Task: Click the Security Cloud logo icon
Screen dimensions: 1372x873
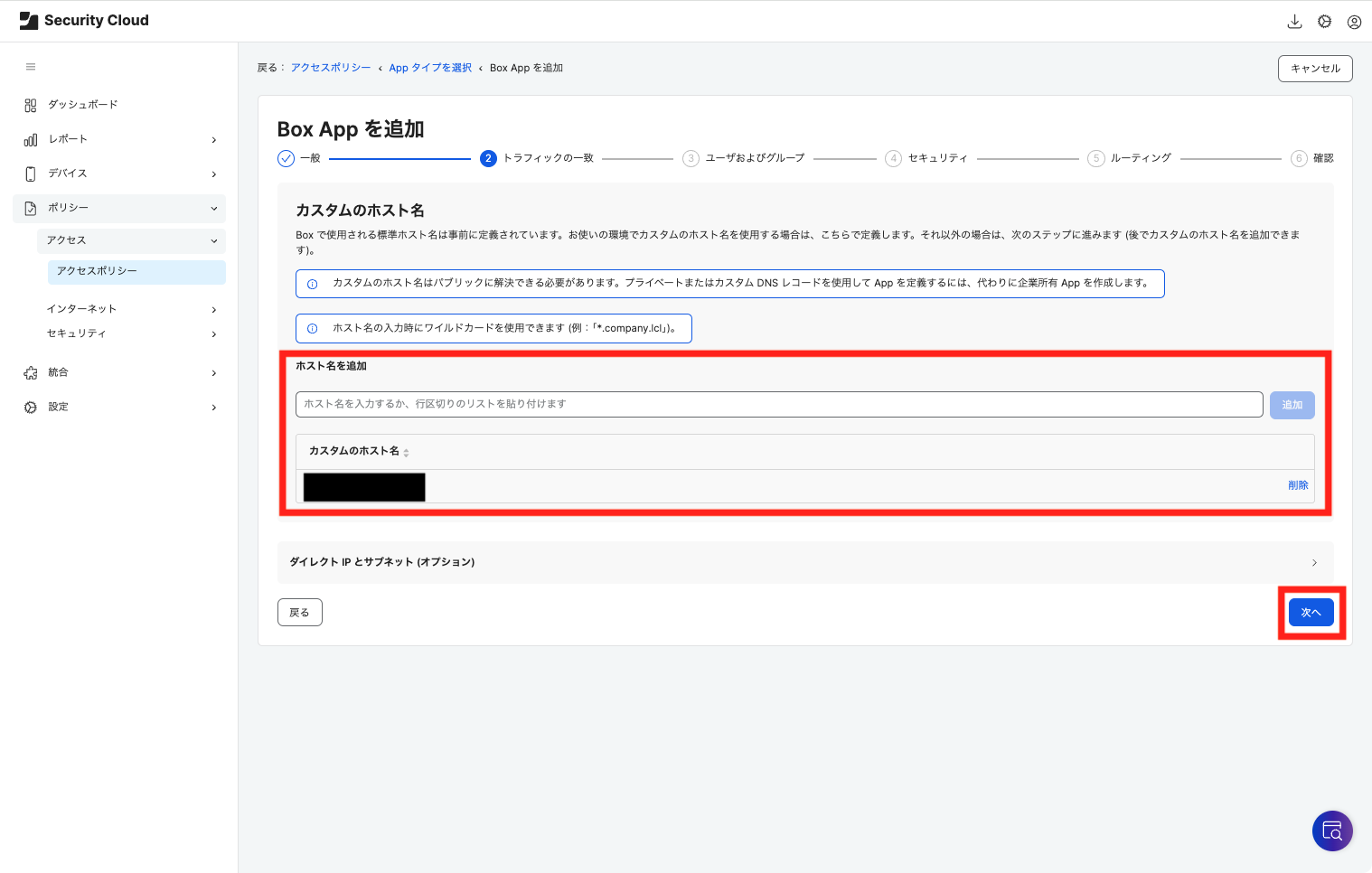Action: [x=29, y=21]
